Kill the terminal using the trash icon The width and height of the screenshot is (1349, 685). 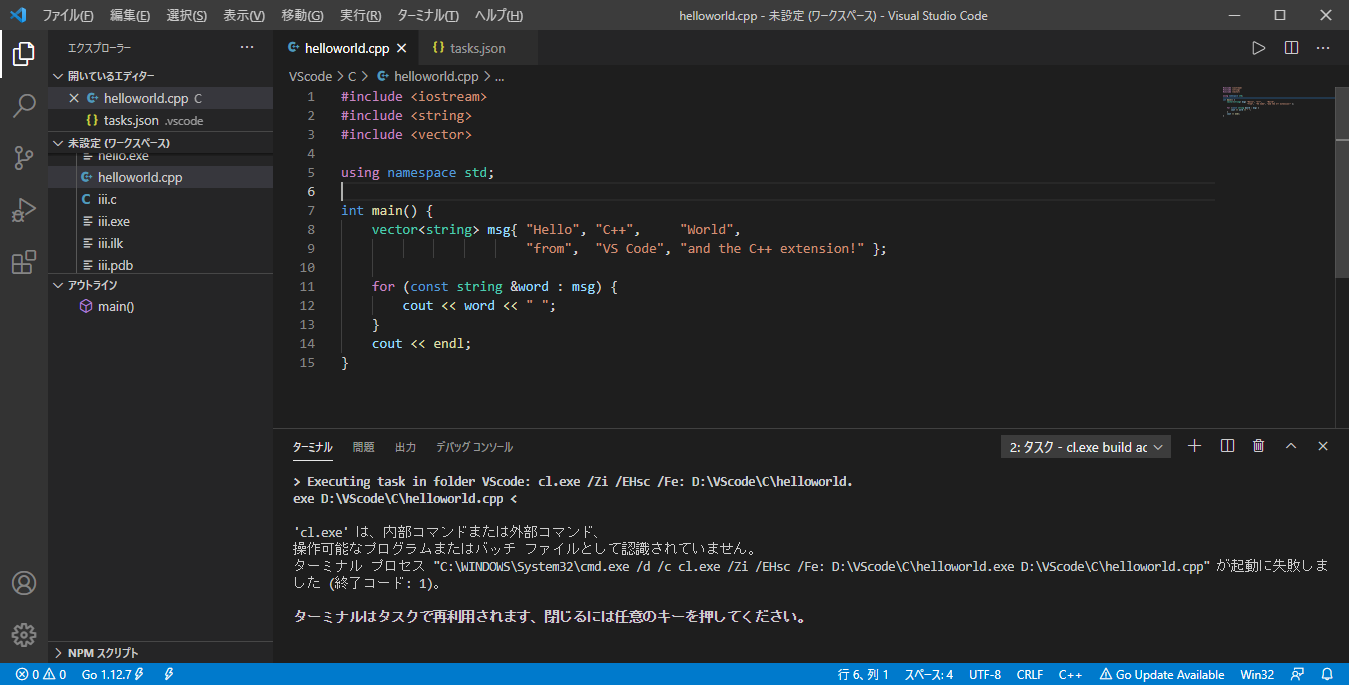click(1258, 446)
